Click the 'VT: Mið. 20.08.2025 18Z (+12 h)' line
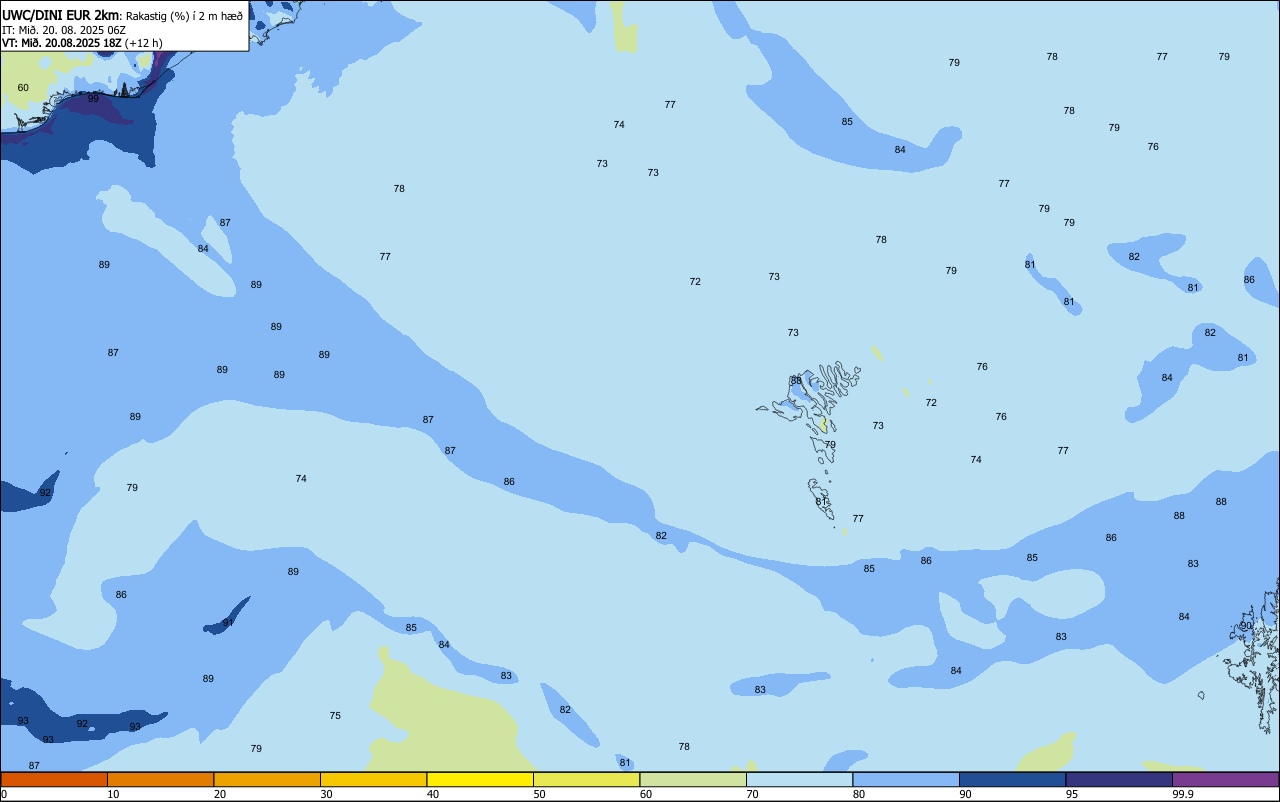 pyautogui.click(x=82, y=43)
